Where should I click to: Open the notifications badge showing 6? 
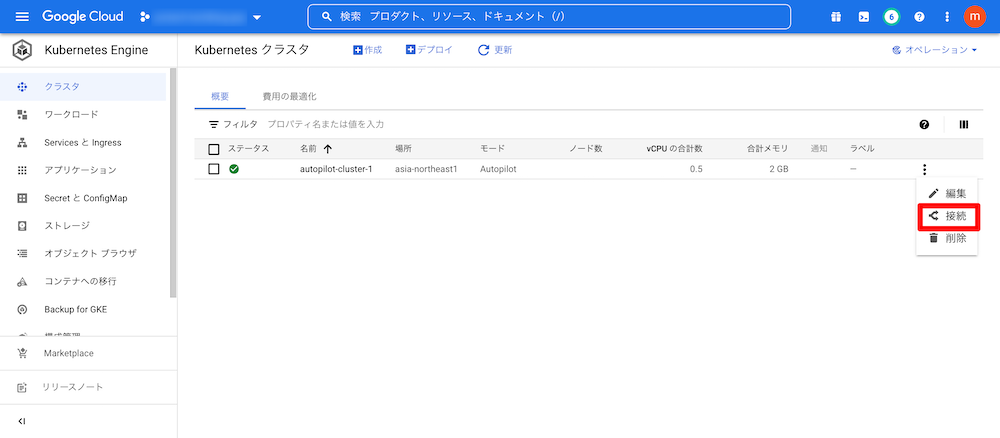coord(891,17)
